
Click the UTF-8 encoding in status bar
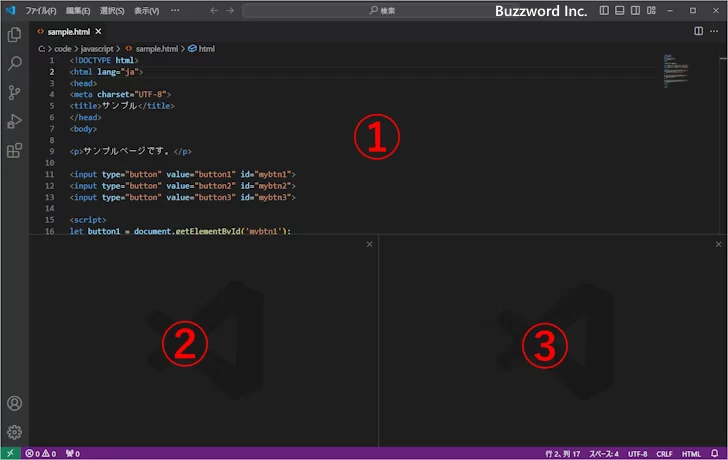638,453
